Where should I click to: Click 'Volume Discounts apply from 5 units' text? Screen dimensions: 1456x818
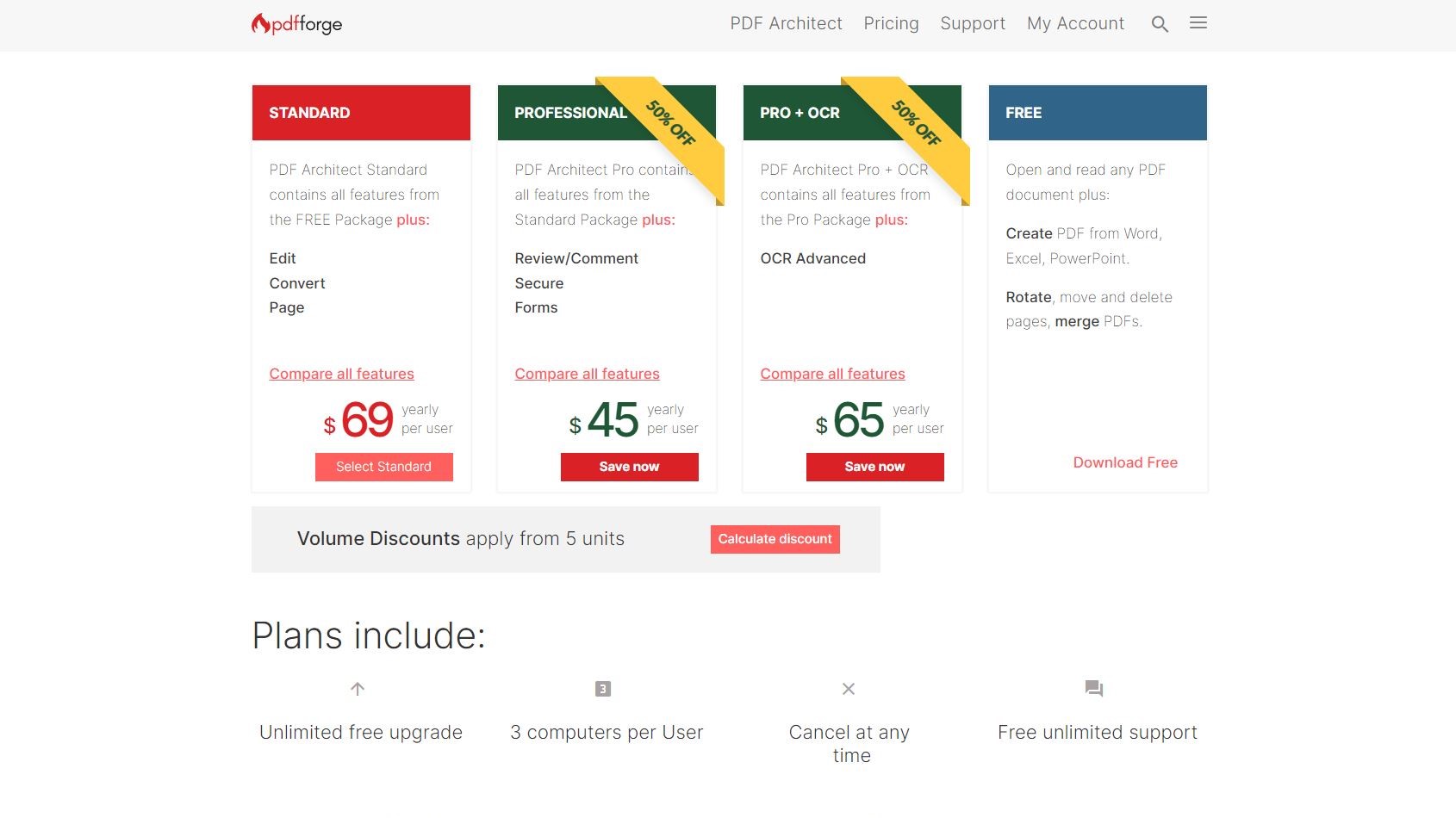[x=461, y=539]
